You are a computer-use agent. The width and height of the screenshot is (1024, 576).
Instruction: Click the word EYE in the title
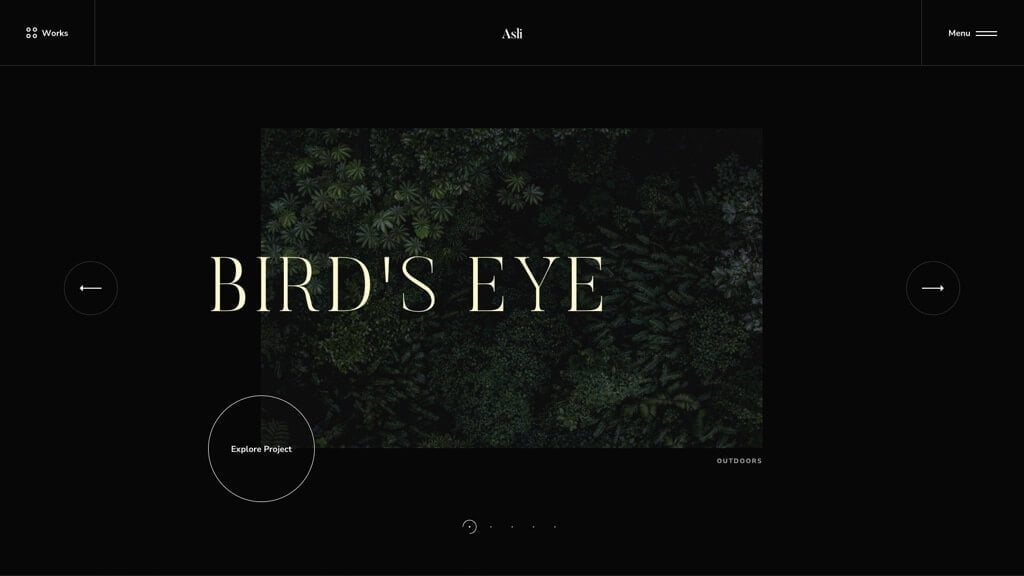537,286
